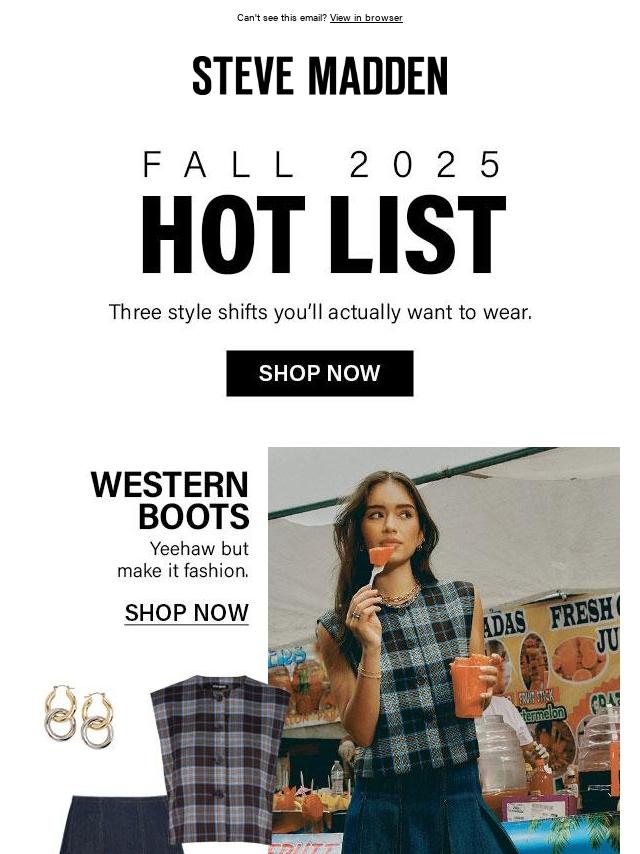Click the black SHOP NOW button

pyautogui.click(x=320, y=373)
